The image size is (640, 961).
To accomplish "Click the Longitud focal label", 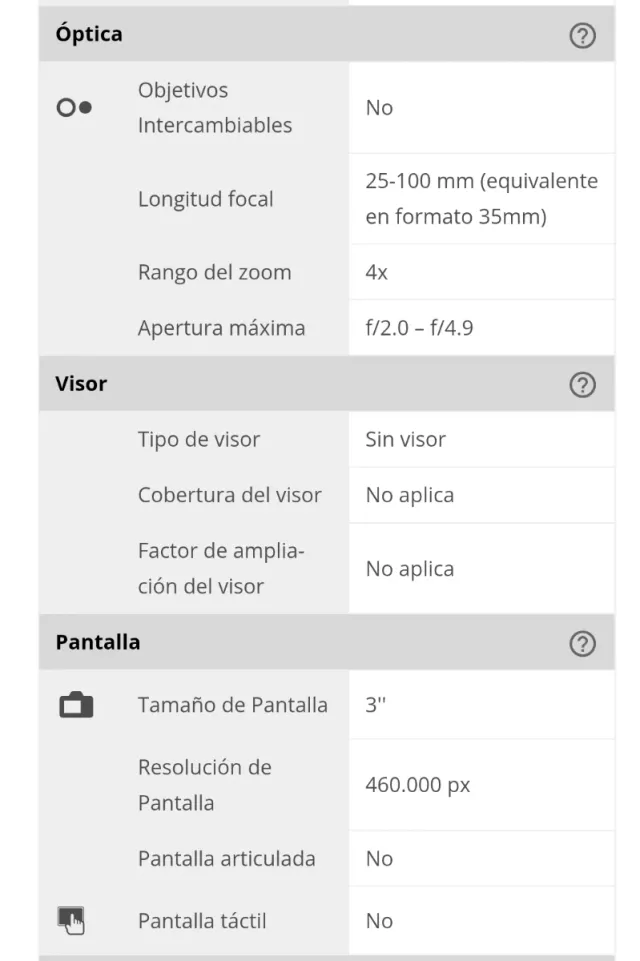I will tap(205, 199).
